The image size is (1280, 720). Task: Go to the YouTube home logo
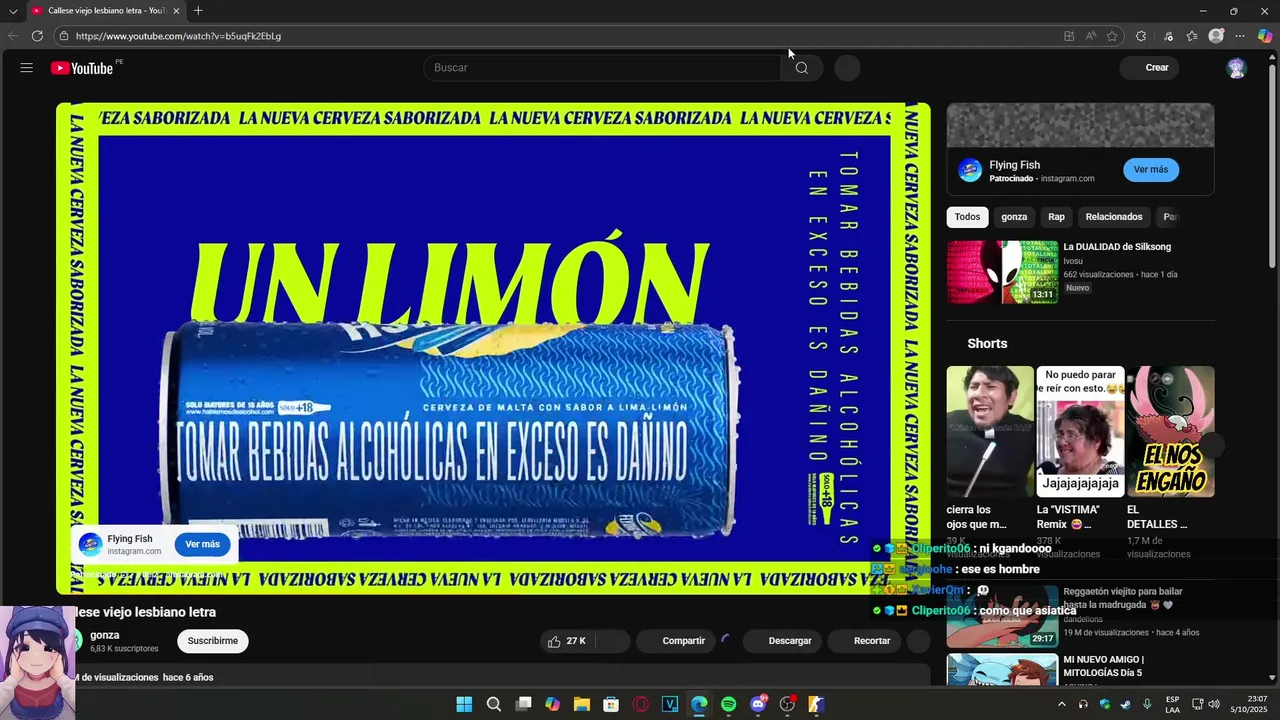coord(82,68)
